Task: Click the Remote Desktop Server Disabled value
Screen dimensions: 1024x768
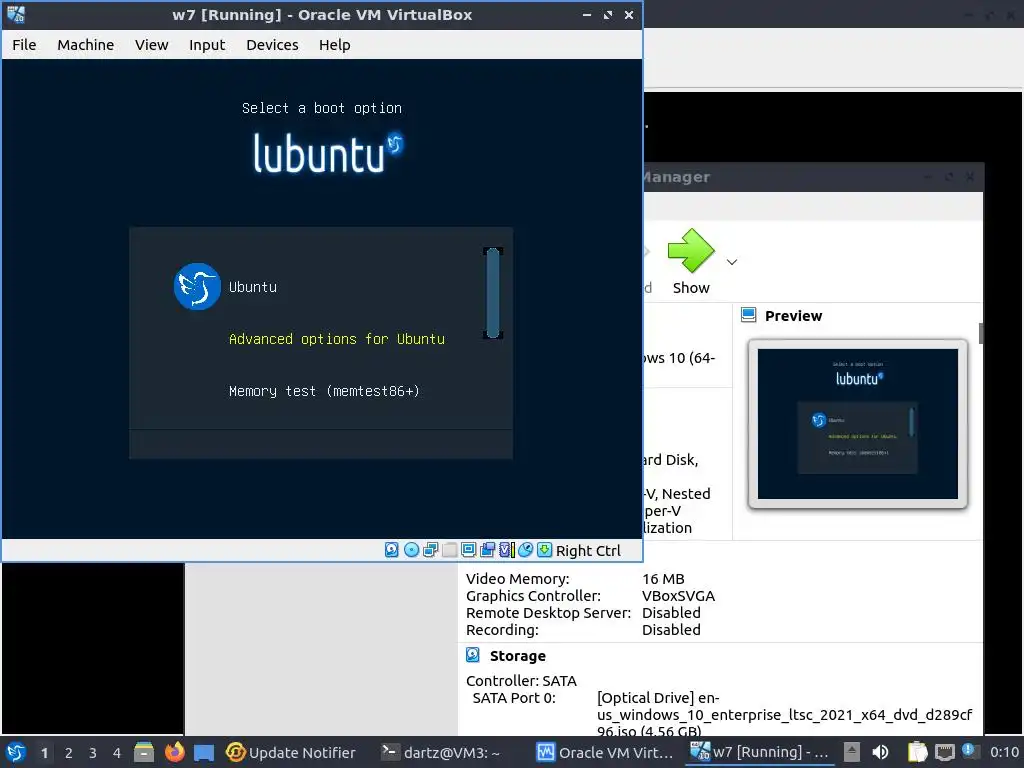Action: tap(671, 613)
